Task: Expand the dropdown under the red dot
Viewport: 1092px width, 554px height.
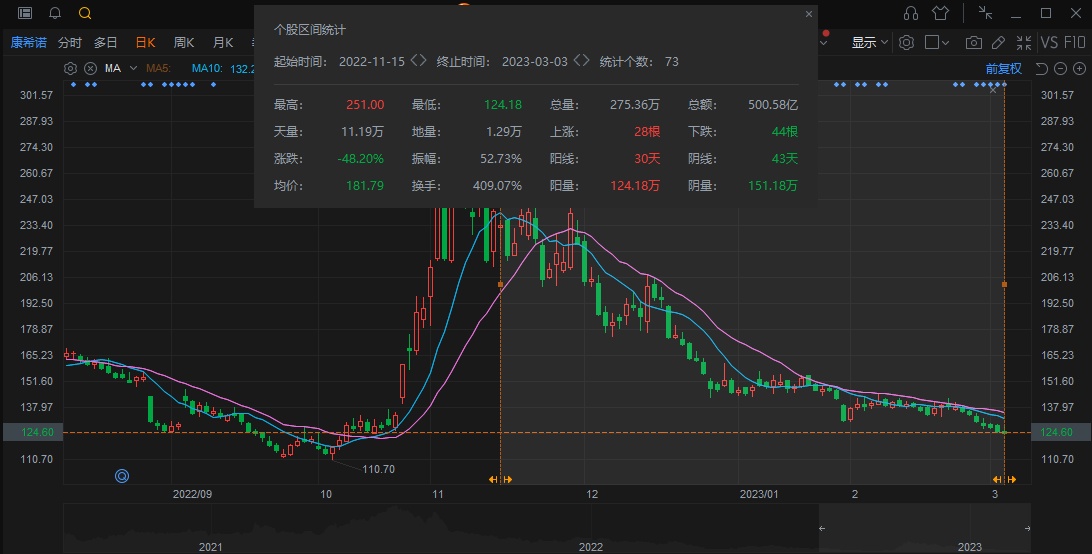Action: pyautogui.click(x=823, y=43)
